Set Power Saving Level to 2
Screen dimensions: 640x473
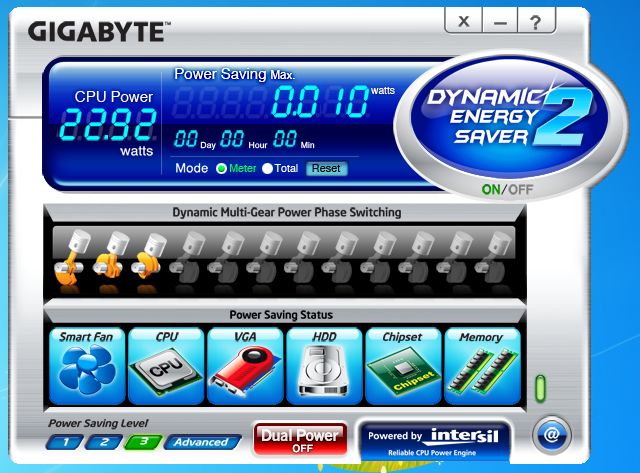pyautogui.click(x=104, y=442)
